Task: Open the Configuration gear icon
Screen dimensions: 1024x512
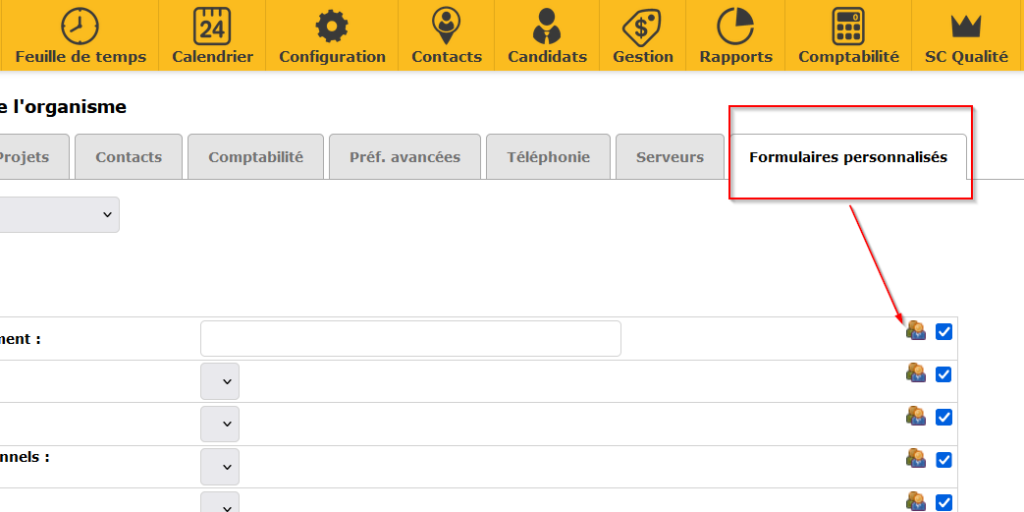Action: (332, 27)
